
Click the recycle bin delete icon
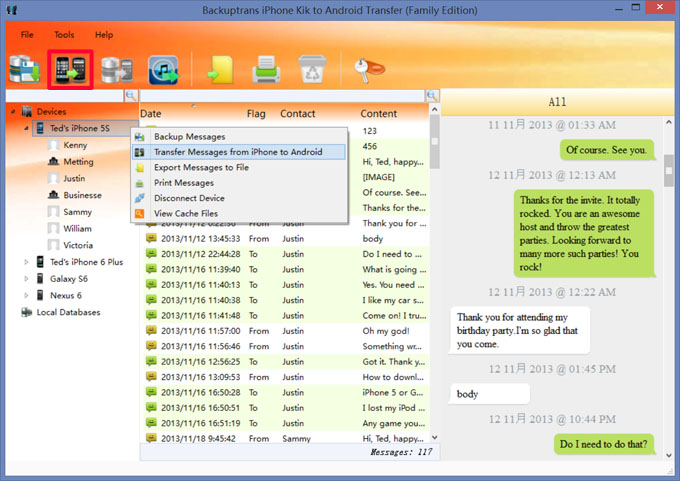pos(311,69)
